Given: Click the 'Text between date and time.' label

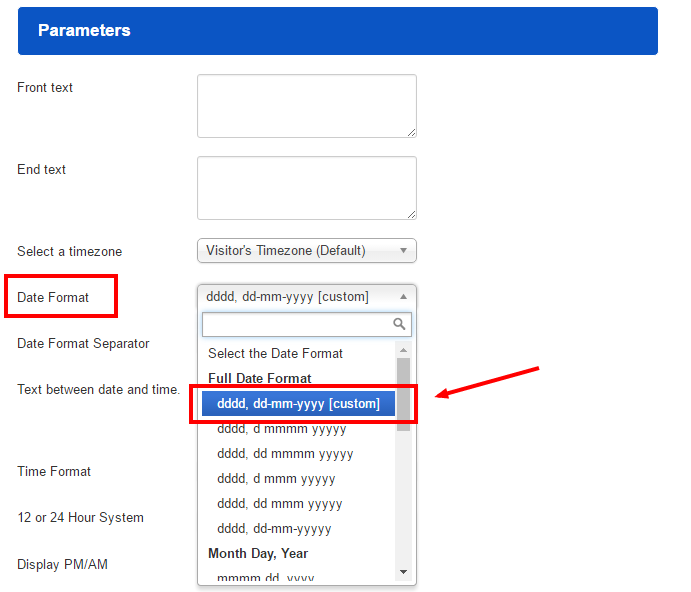Looking at the screenshot, I should click(99, 390).
